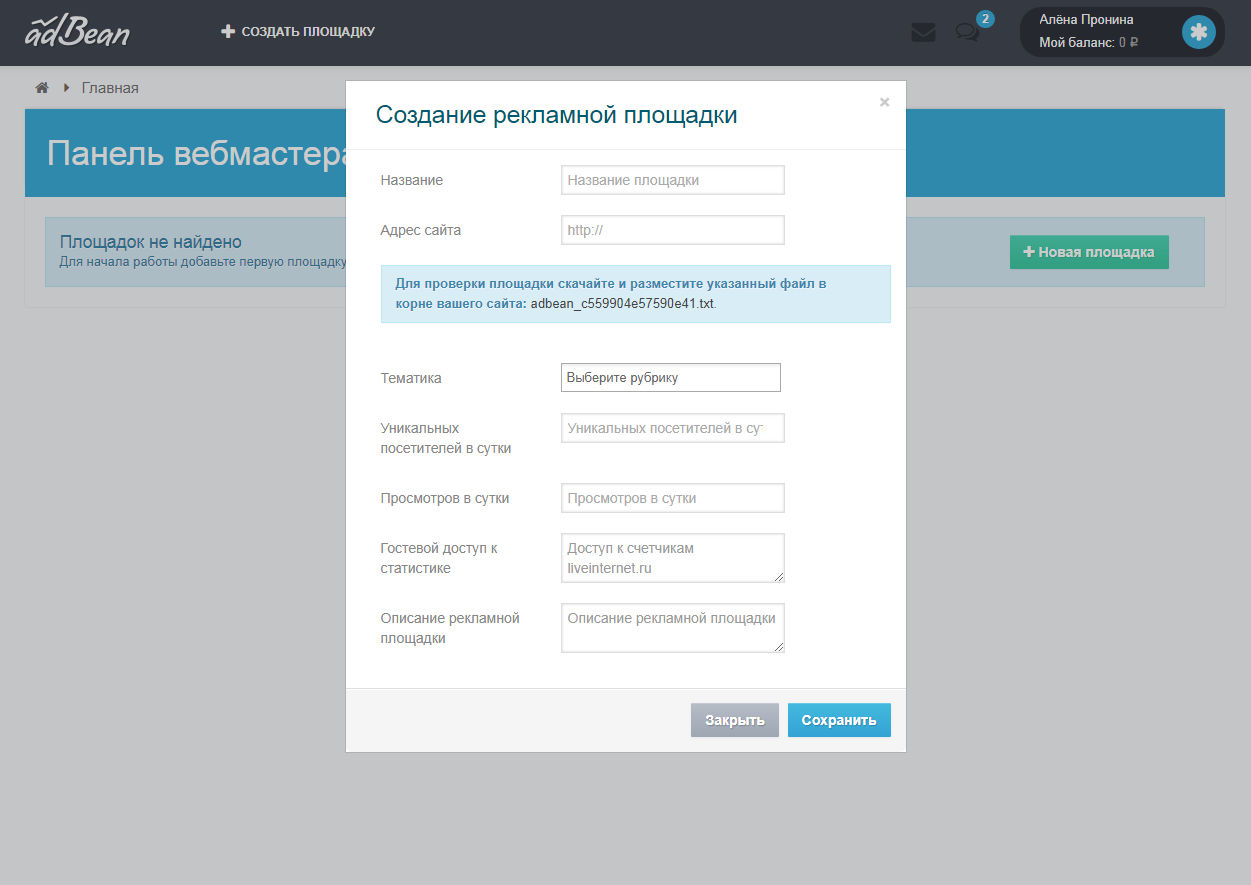Click the Просмотров в сутки field
The width and height of the screenshot is (1251, 885).
672,497
